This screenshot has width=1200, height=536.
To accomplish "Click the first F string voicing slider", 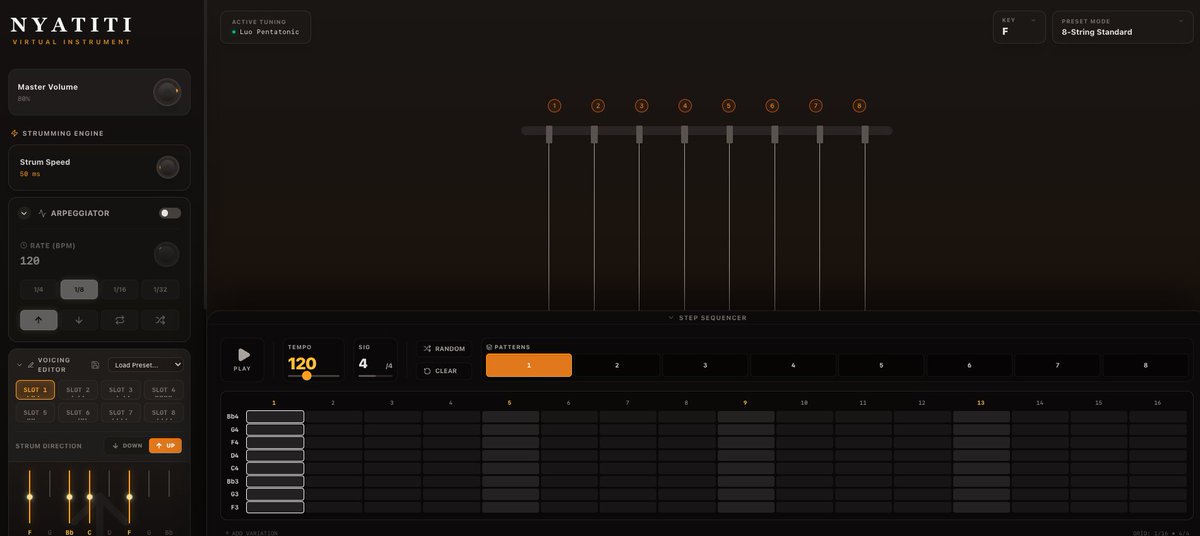I will tap(30, 496).
